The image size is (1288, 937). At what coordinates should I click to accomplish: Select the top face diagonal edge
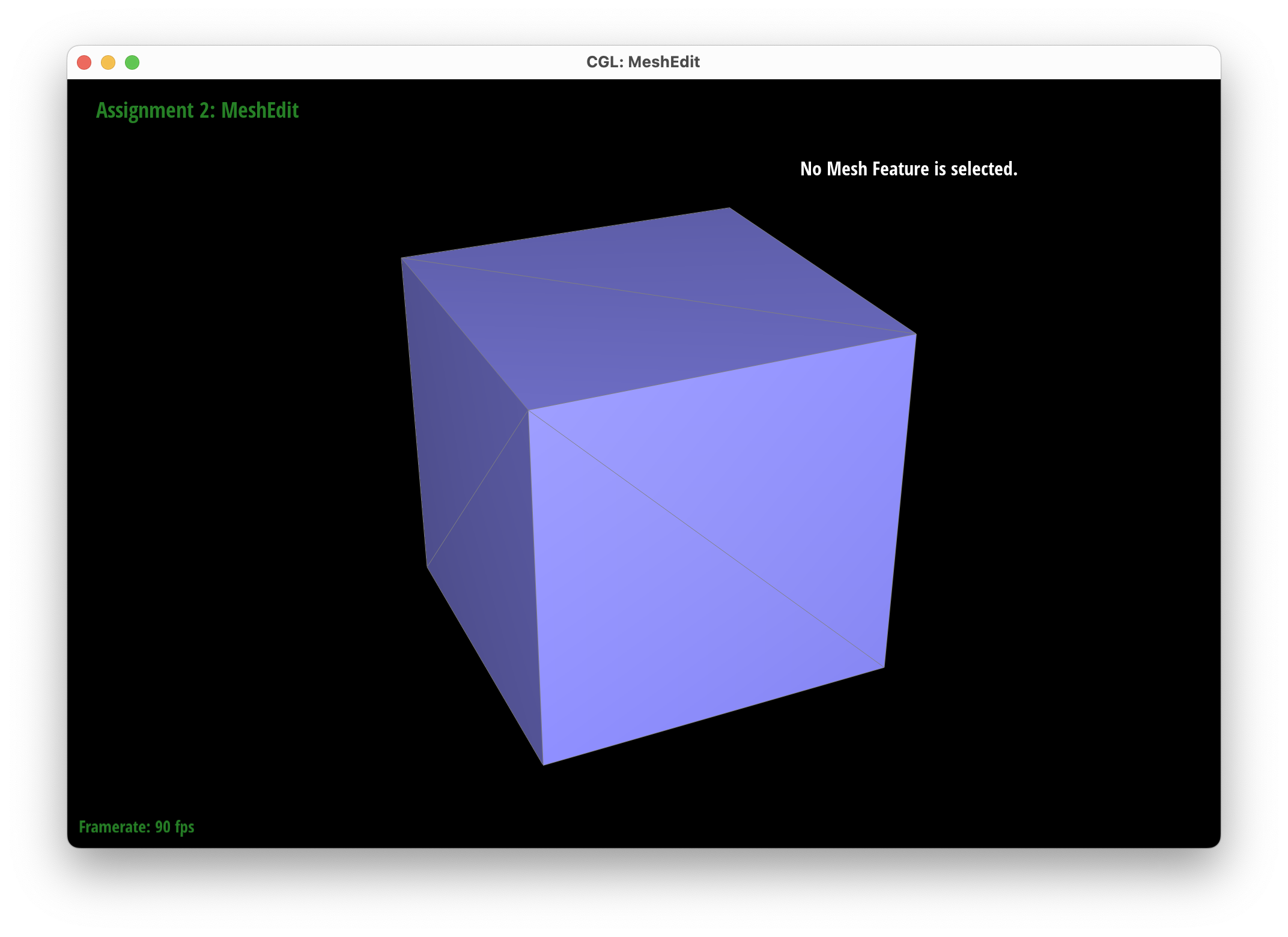(658, 296)
